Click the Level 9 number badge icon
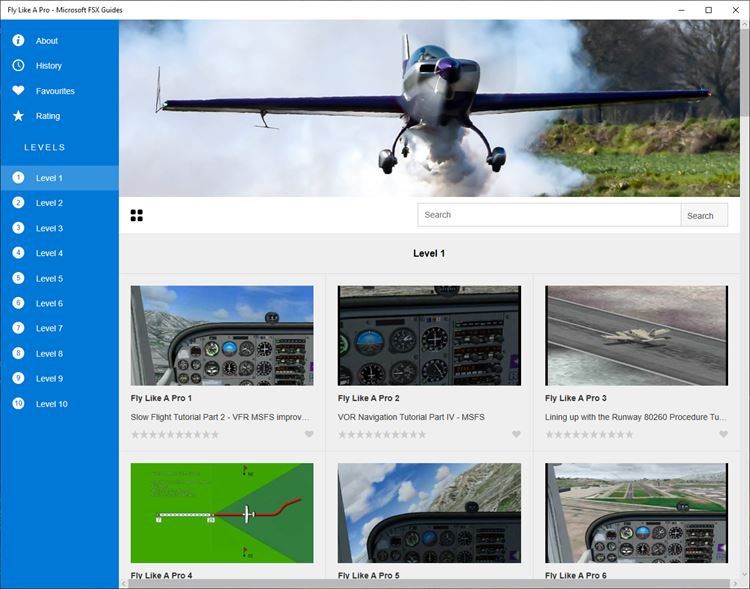This screenshot has width=750, height=589. [18, 378]
